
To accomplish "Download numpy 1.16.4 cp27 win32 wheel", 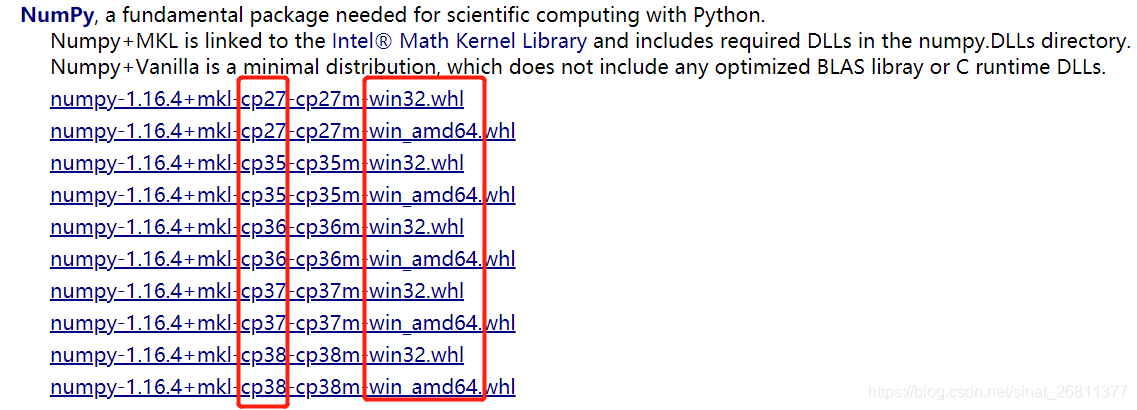I will click(x=257, y=99).
